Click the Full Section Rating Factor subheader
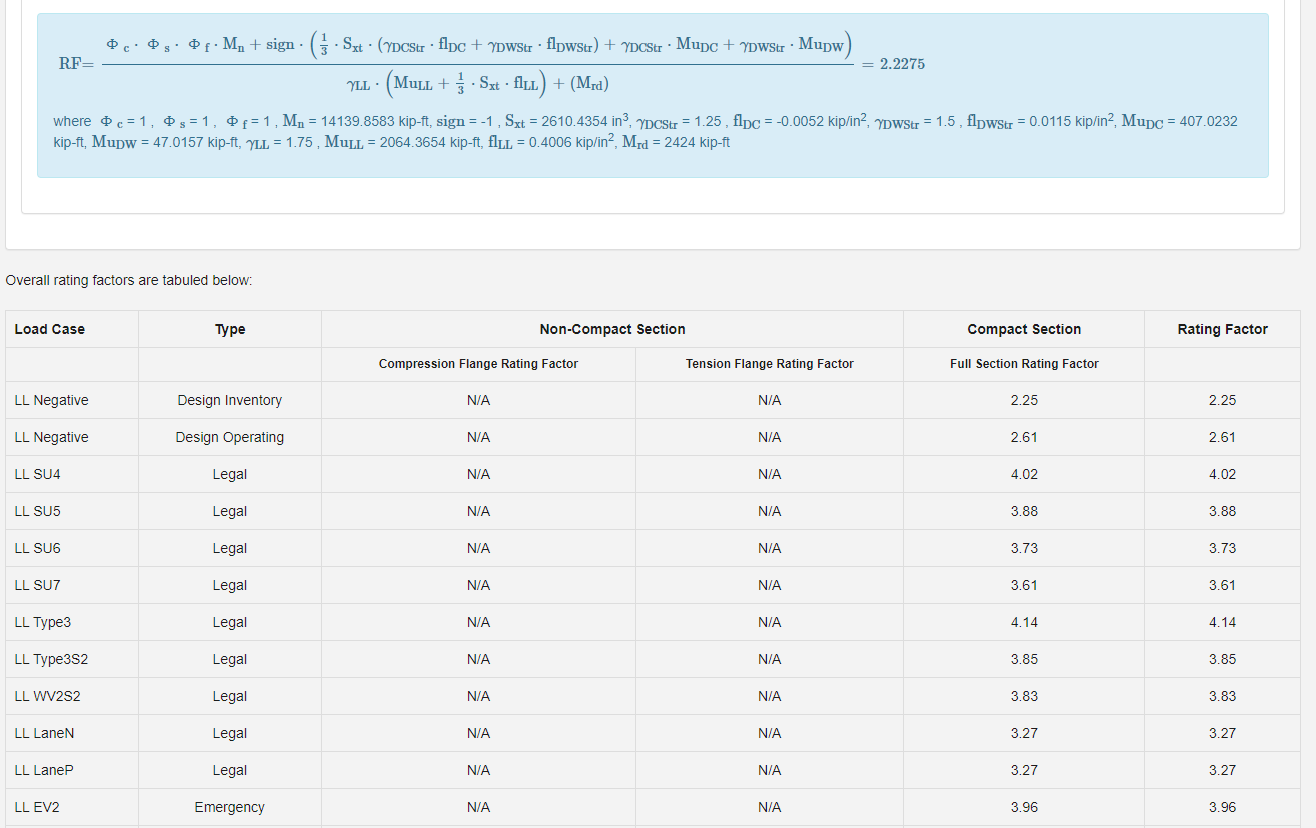This screenshot has height=828, width=1316. click(x=1023, y=364)
